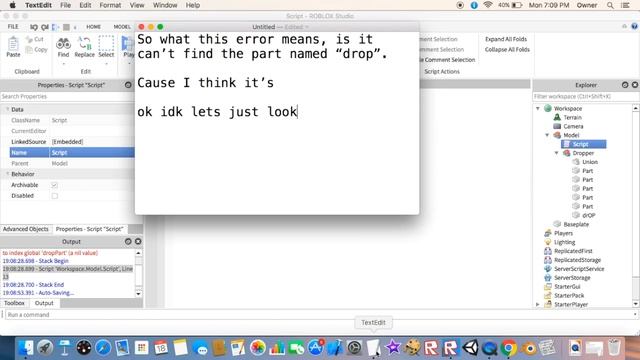Open the Format menu
The width and height of the screenshot is (640, 360).
[110, 5]
